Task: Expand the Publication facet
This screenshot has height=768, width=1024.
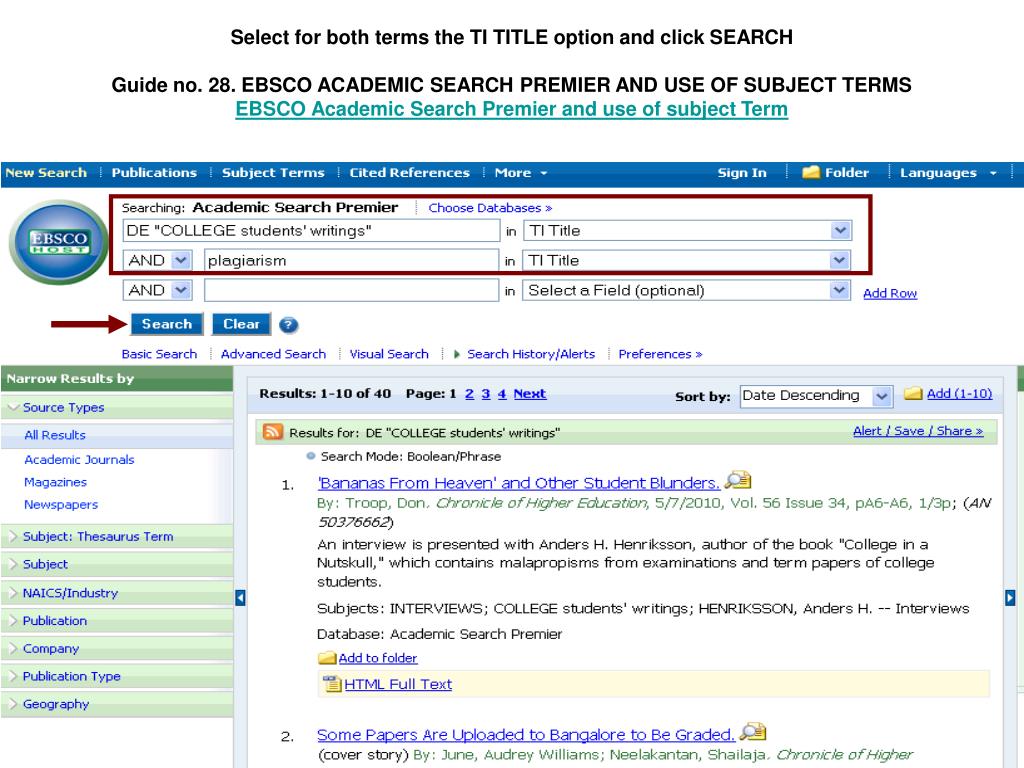Action: click(x=13, y=620)
